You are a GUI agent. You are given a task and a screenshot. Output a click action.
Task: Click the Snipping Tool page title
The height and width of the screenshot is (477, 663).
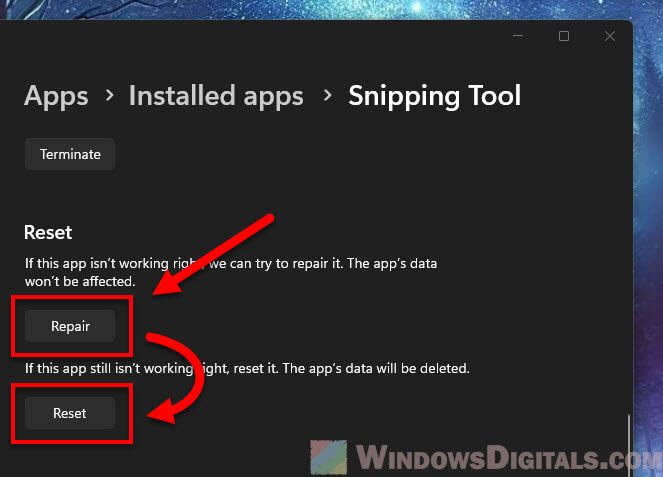(x=434, y=96)
